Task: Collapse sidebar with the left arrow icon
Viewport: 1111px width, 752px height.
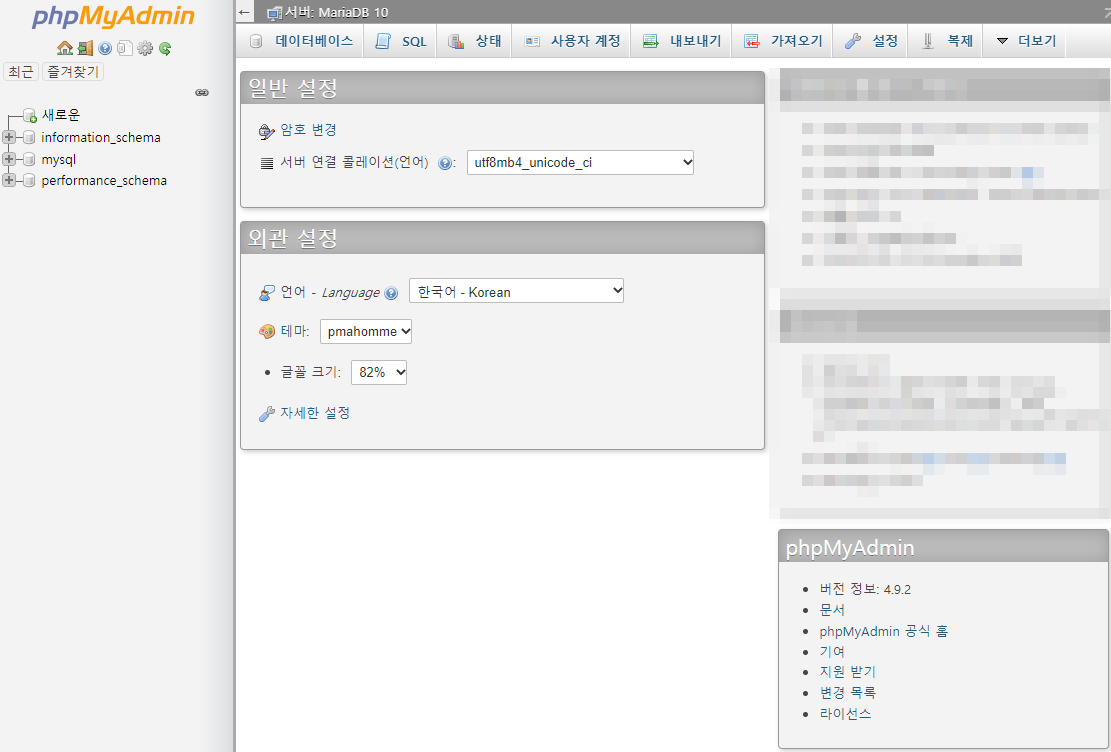Action: tap(244, 12)
